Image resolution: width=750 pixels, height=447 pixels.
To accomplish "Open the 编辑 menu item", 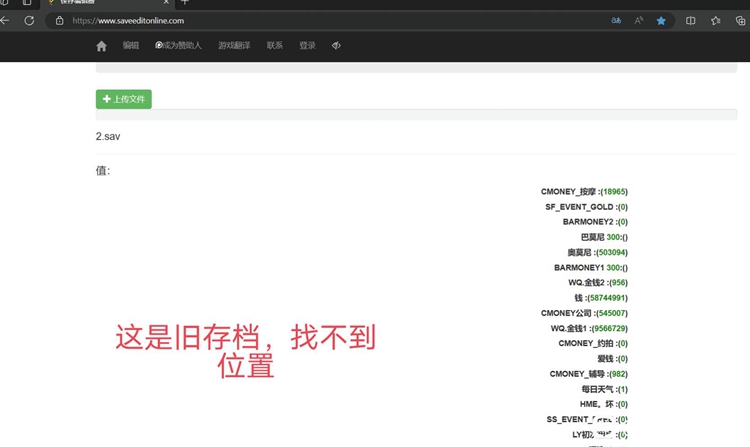I will 131,46.
